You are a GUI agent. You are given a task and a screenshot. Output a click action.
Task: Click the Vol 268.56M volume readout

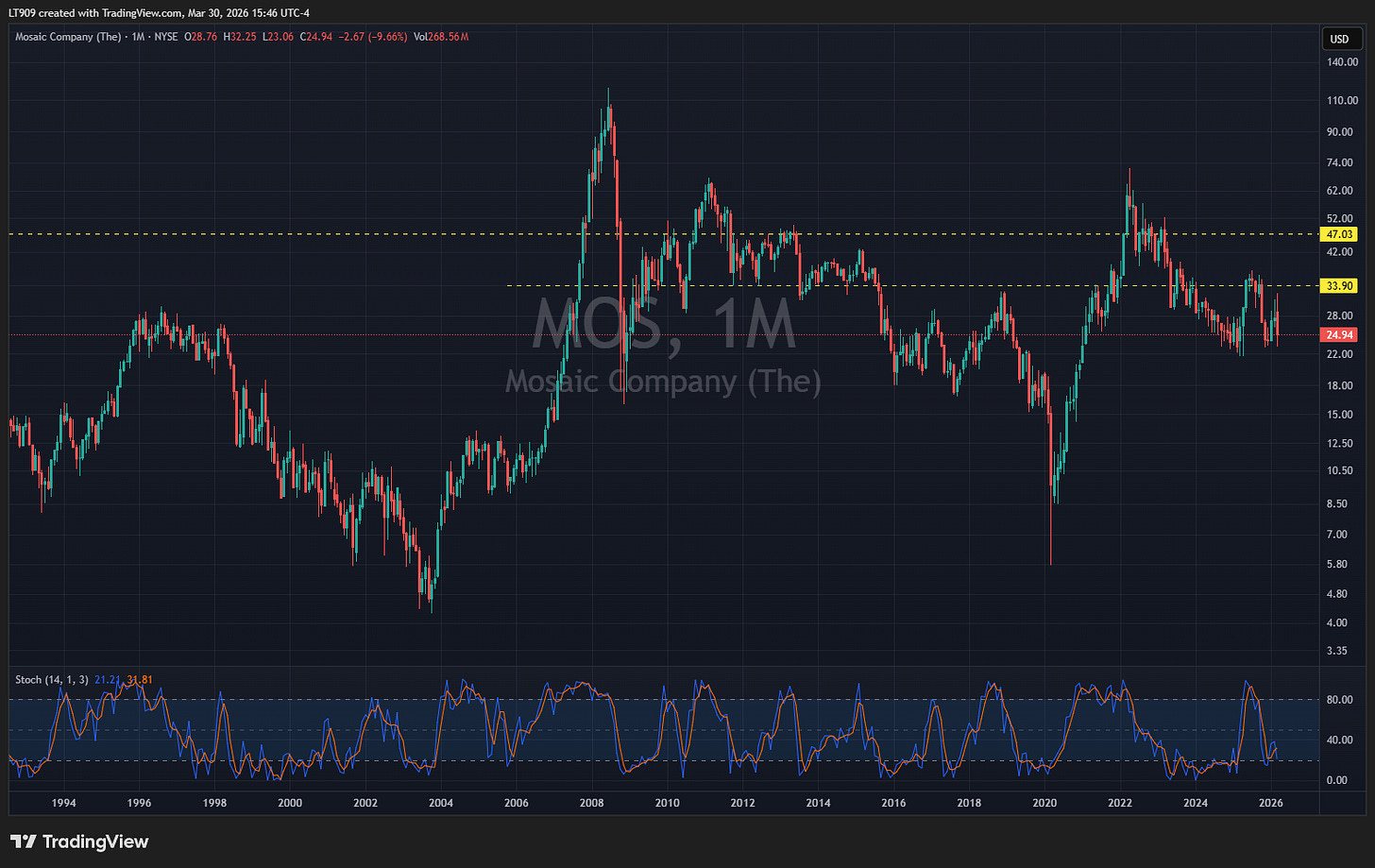[x=440, y=37]
